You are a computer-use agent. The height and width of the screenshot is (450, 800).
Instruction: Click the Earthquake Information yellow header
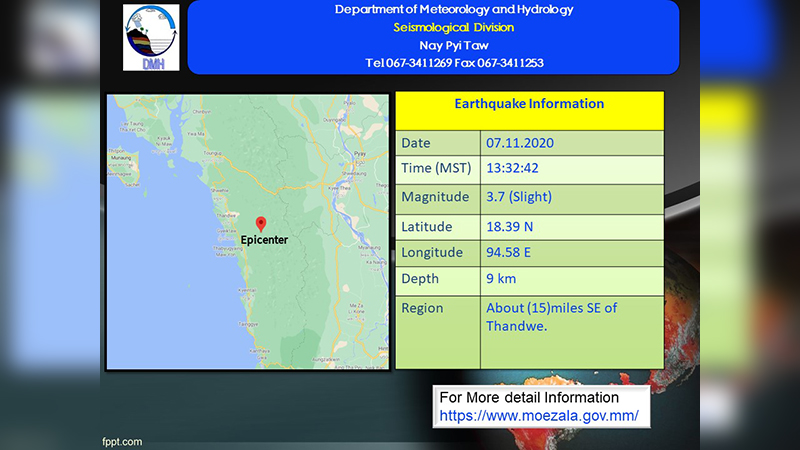click(x=529, y=111)
